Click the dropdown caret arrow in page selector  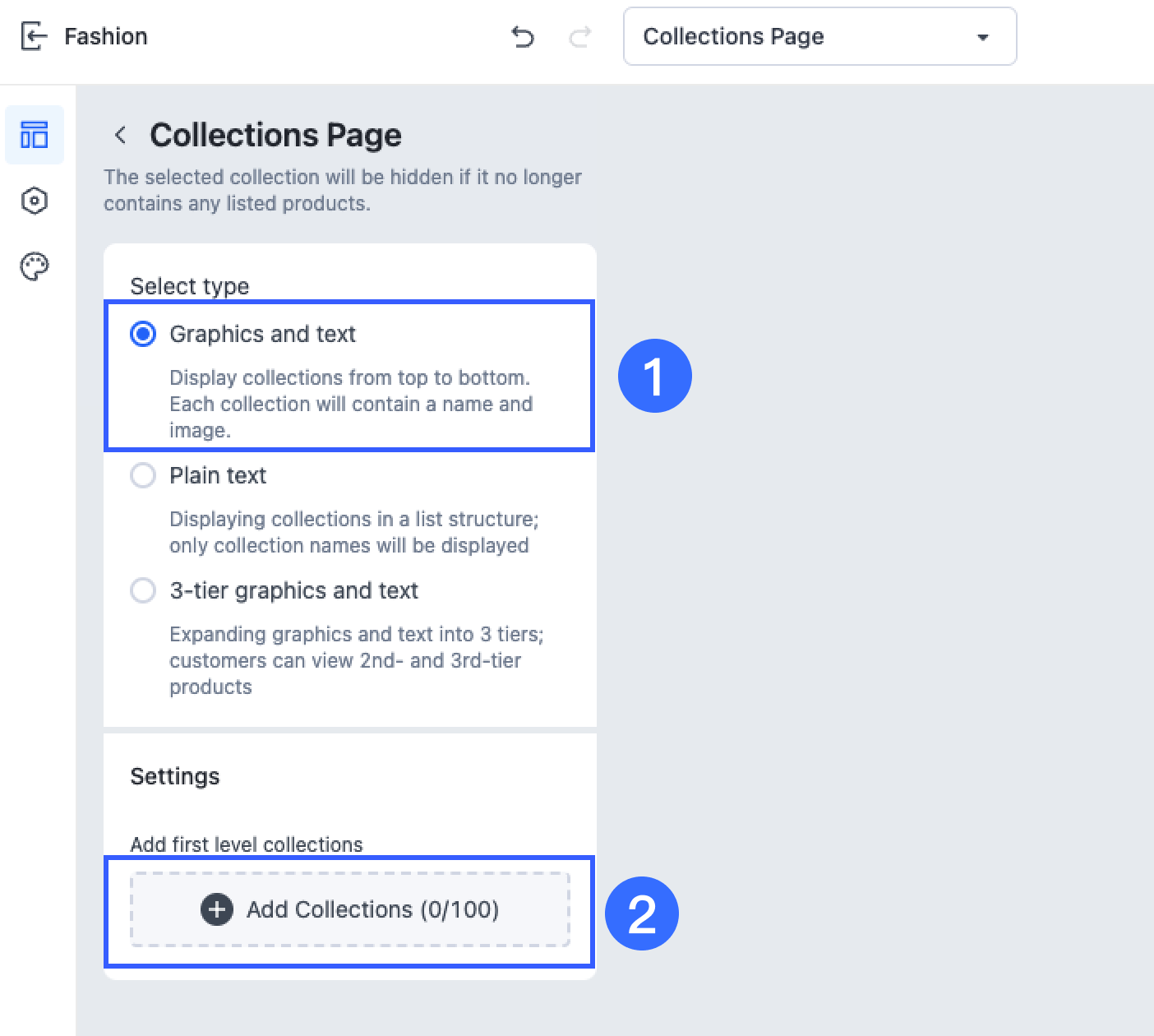click(982, 37)
